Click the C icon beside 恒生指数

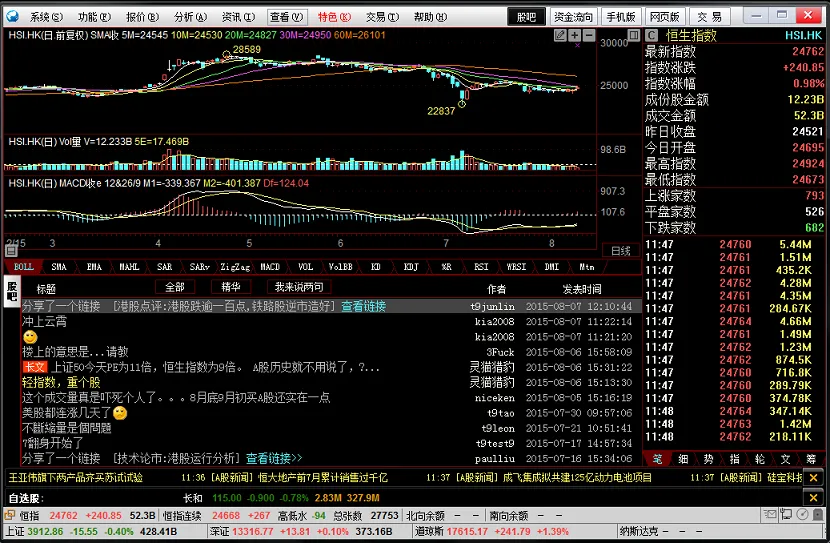click(x=652, y=35)
